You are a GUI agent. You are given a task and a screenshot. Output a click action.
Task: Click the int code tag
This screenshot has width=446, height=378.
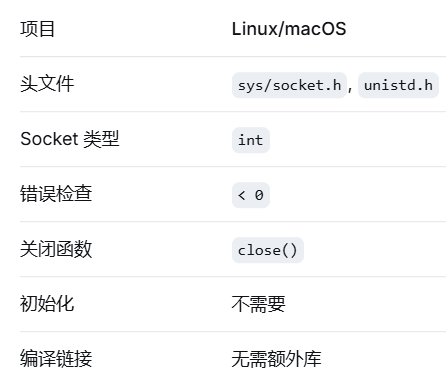251,140
